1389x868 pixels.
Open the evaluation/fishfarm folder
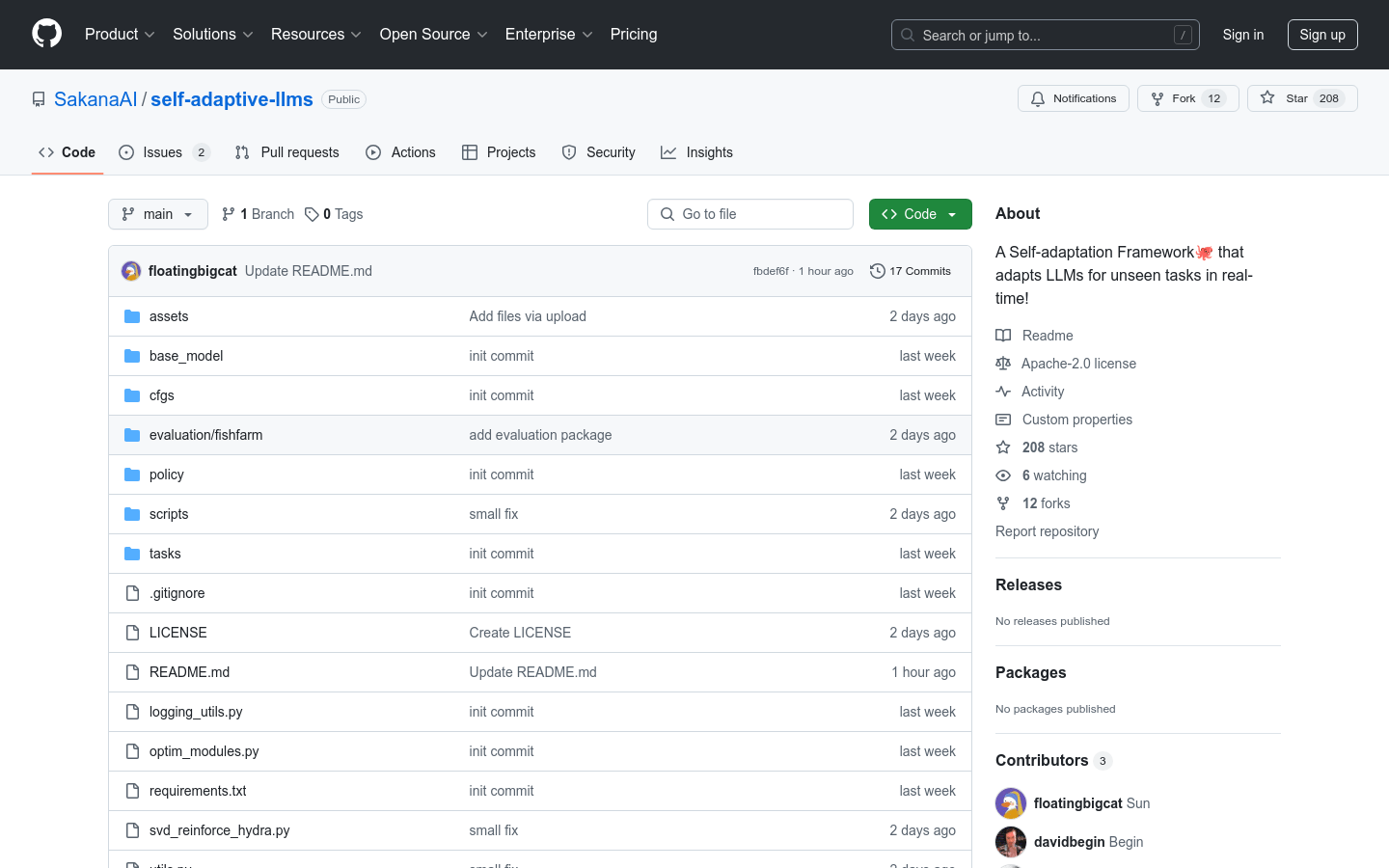point(205,435)
